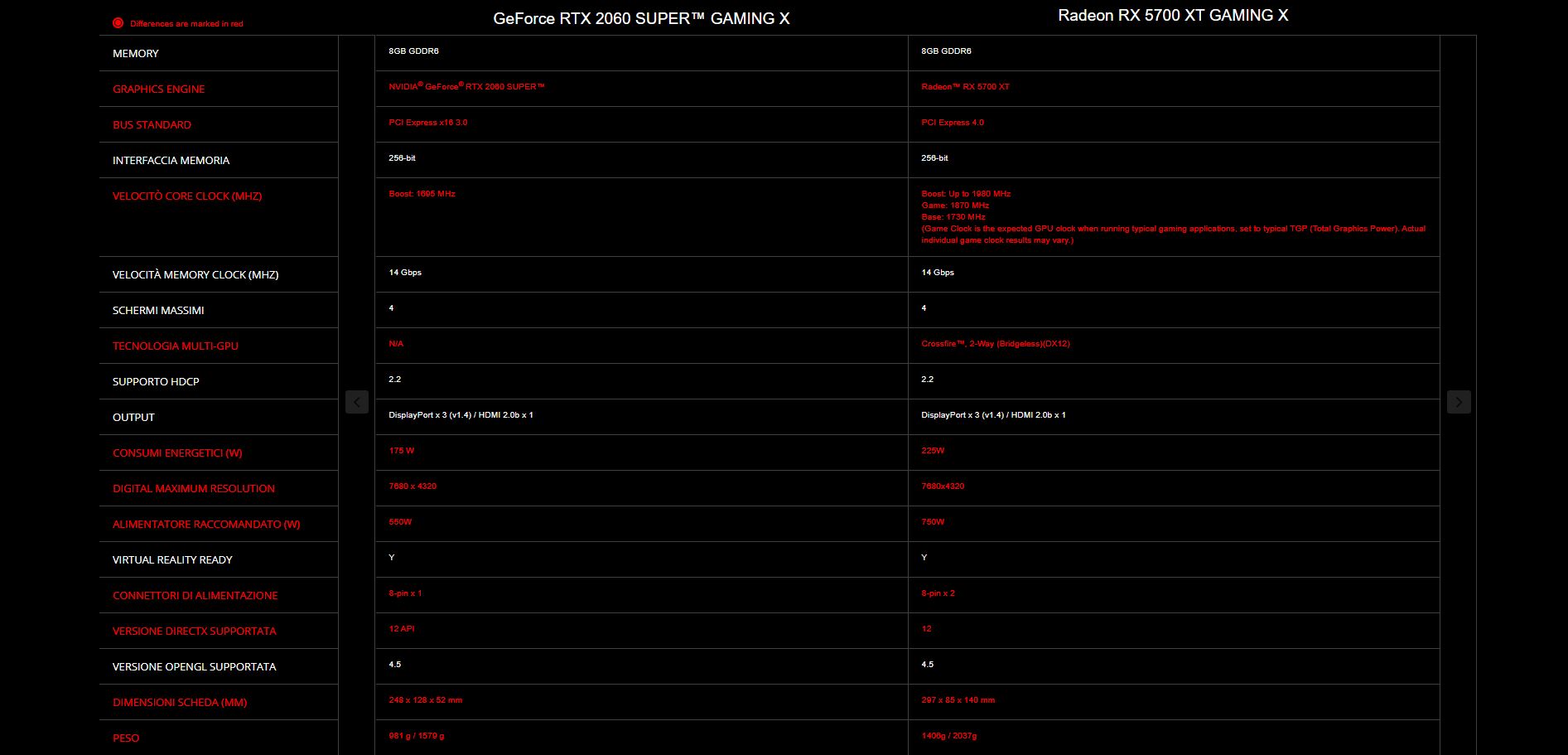Click the 550W recommended PSU value
Viewport: 1568px width, 755px height.
click(x=400, y=521)
